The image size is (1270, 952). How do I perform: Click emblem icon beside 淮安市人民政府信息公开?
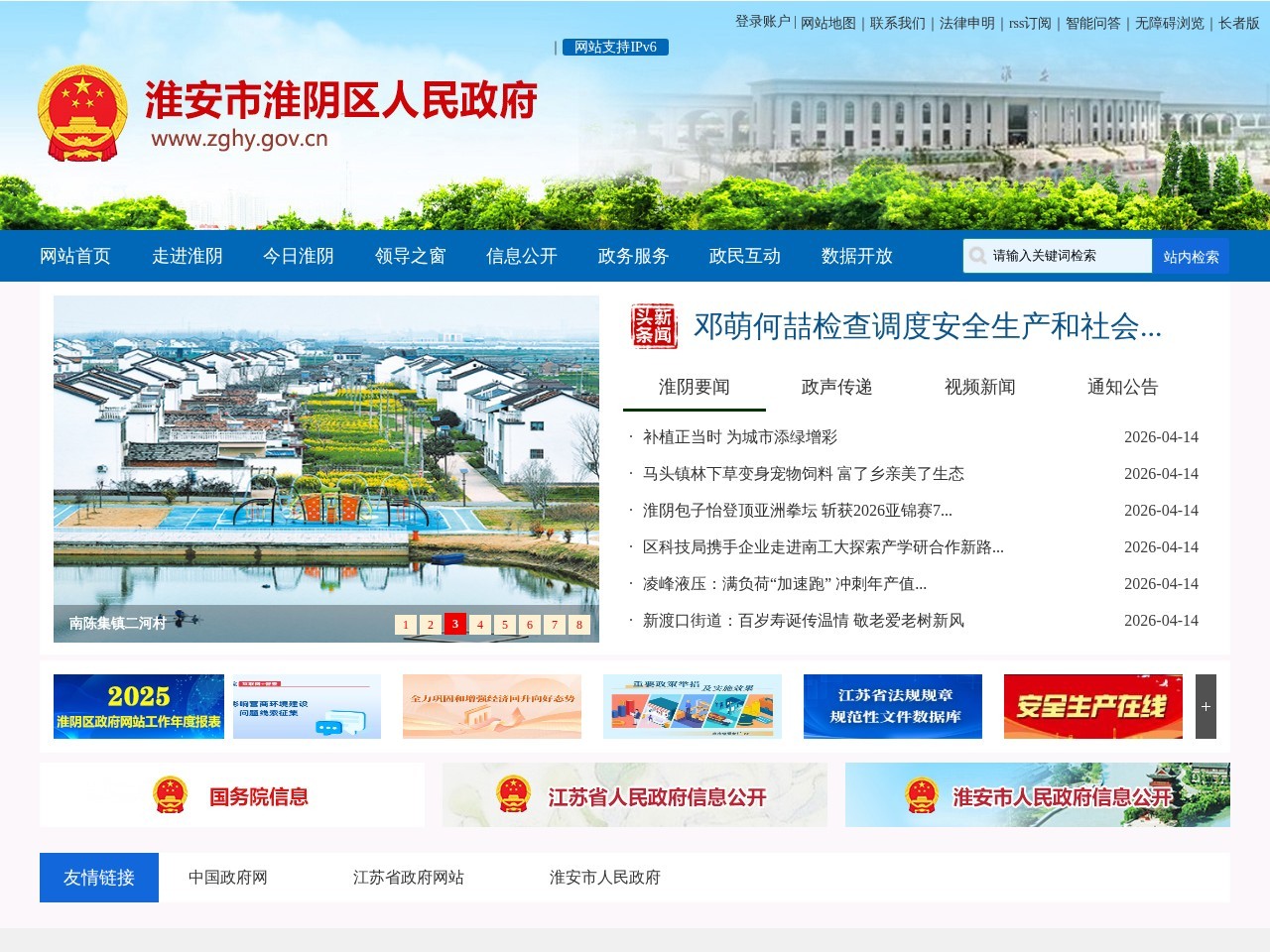(922, 795)
